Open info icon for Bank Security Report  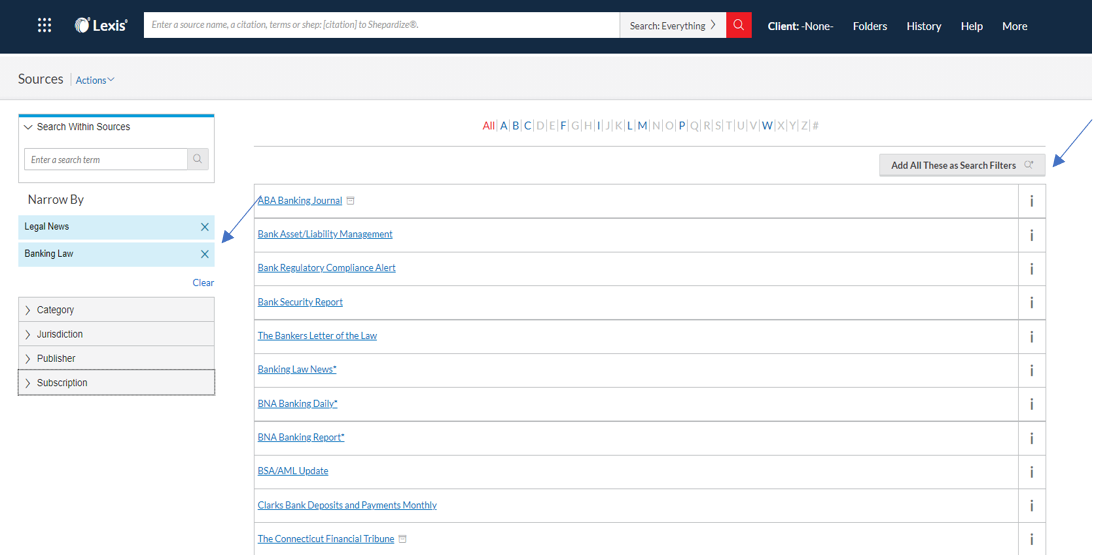(x=1032, y=303)
